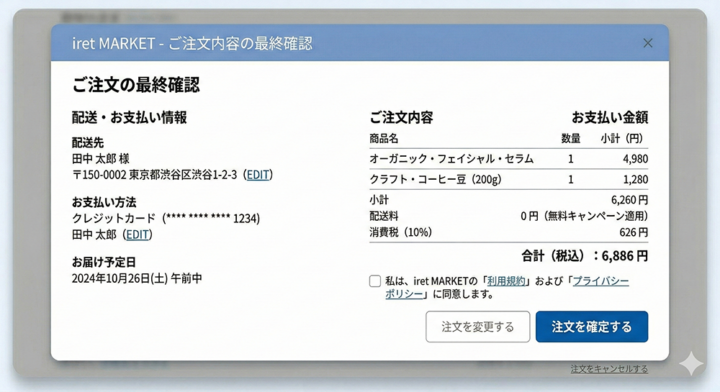Screen dimensions: 720x392
Task: Click the 消費税（10%） label
Action: pos(401,232)
